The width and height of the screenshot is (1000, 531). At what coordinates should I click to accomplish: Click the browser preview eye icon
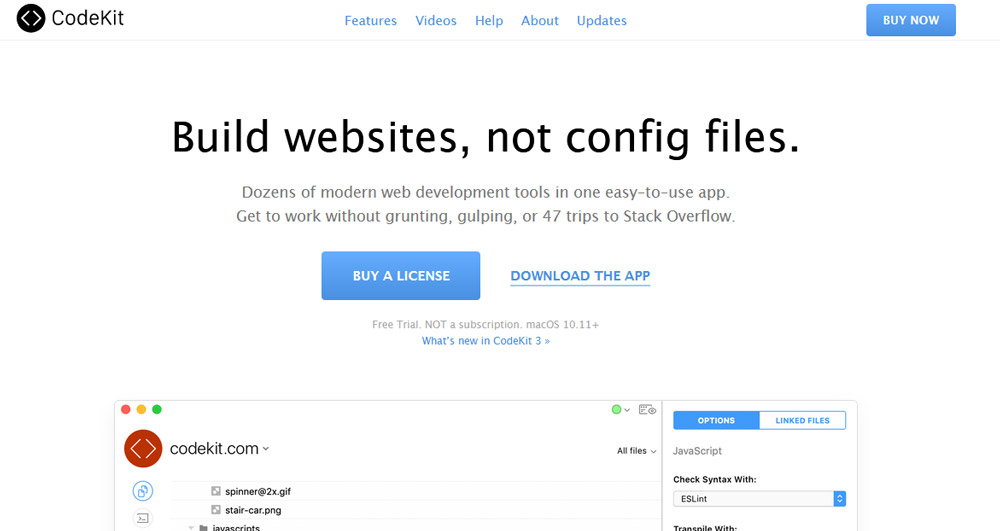coord(647,410)
